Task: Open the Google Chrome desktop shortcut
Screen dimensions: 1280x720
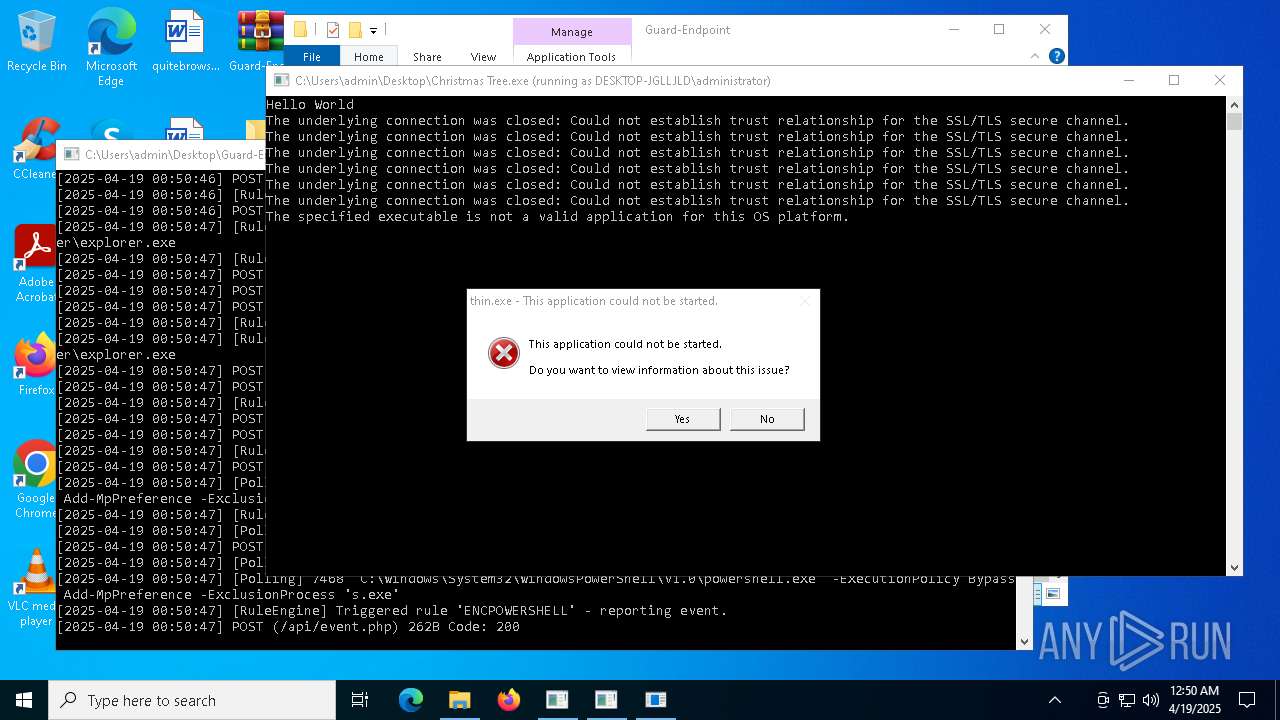Action: pos(36,480)
